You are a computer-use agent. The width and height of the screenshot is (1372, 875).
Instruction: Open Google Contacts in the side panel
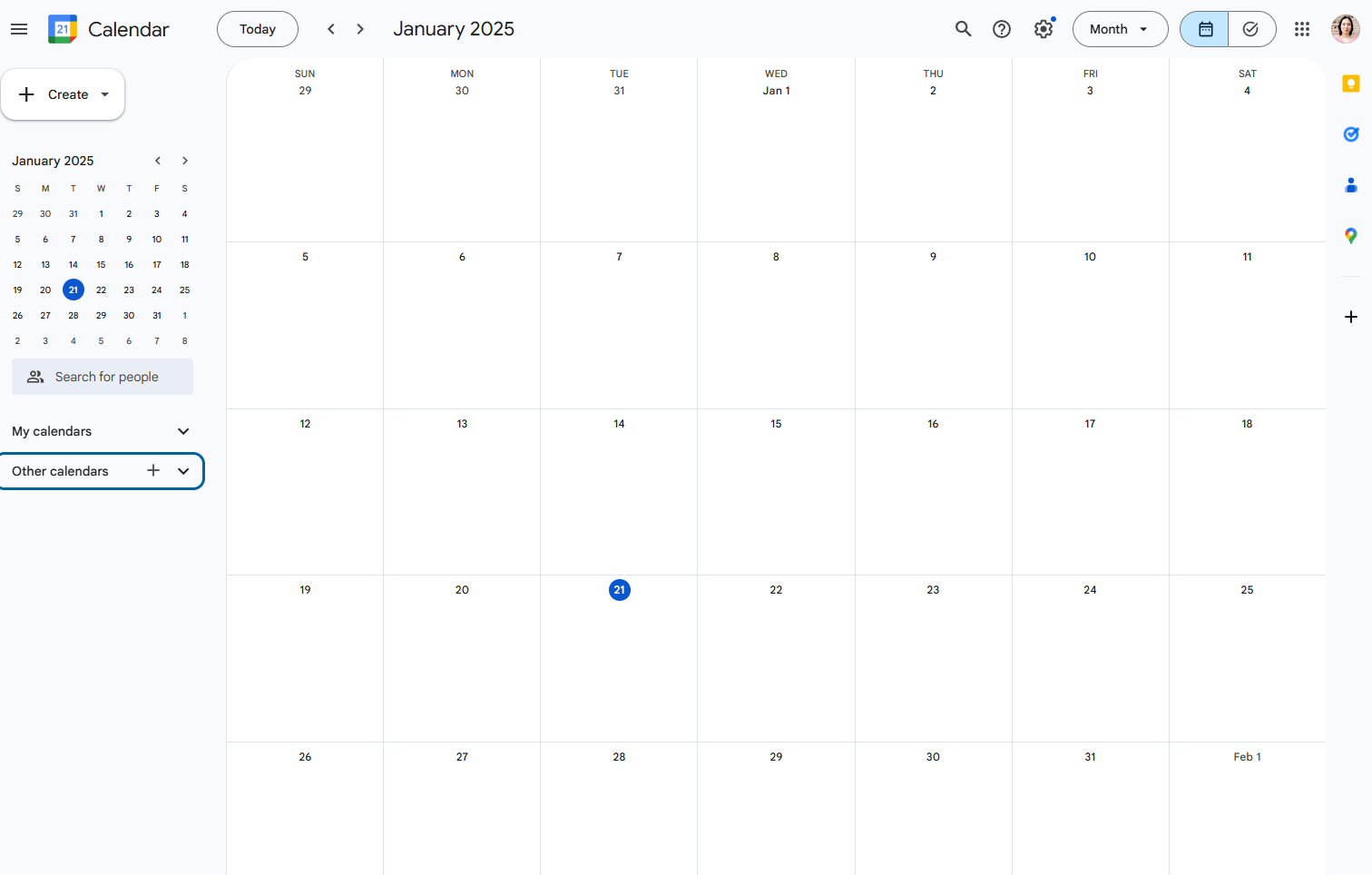pos(1351,184)
